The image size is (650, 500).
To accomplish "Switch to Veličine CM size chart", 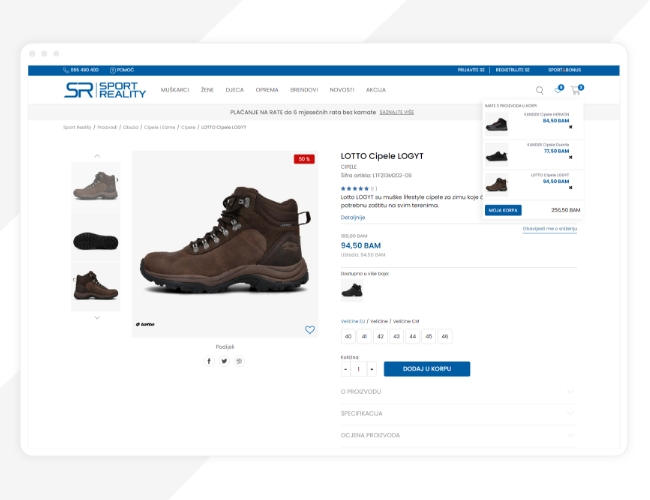I will tap(406, 321).
